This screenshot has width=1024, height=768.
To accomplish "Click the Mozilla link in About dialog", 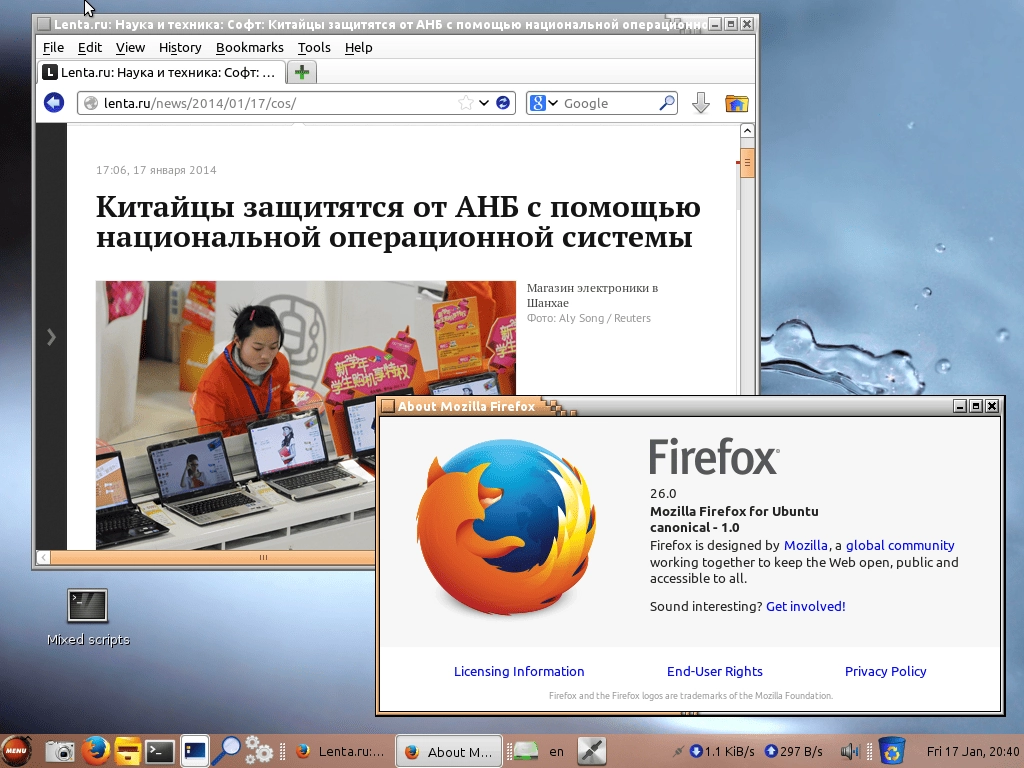I will point(805,545).
